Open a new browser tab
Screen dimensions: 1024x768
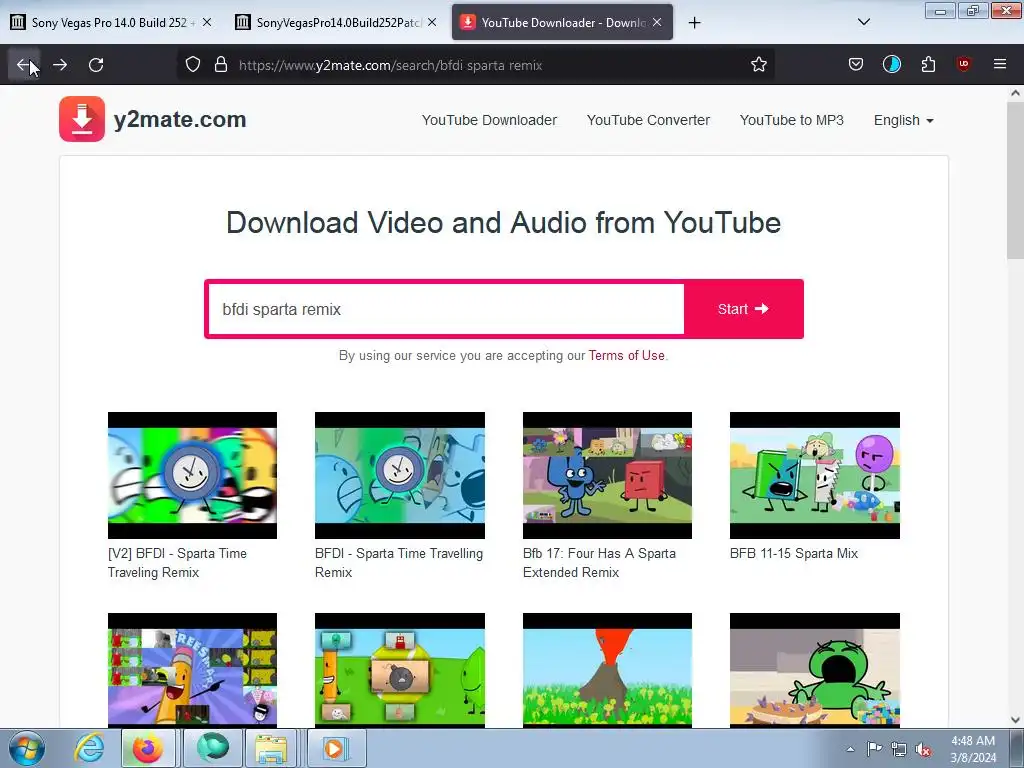[694, 23]
